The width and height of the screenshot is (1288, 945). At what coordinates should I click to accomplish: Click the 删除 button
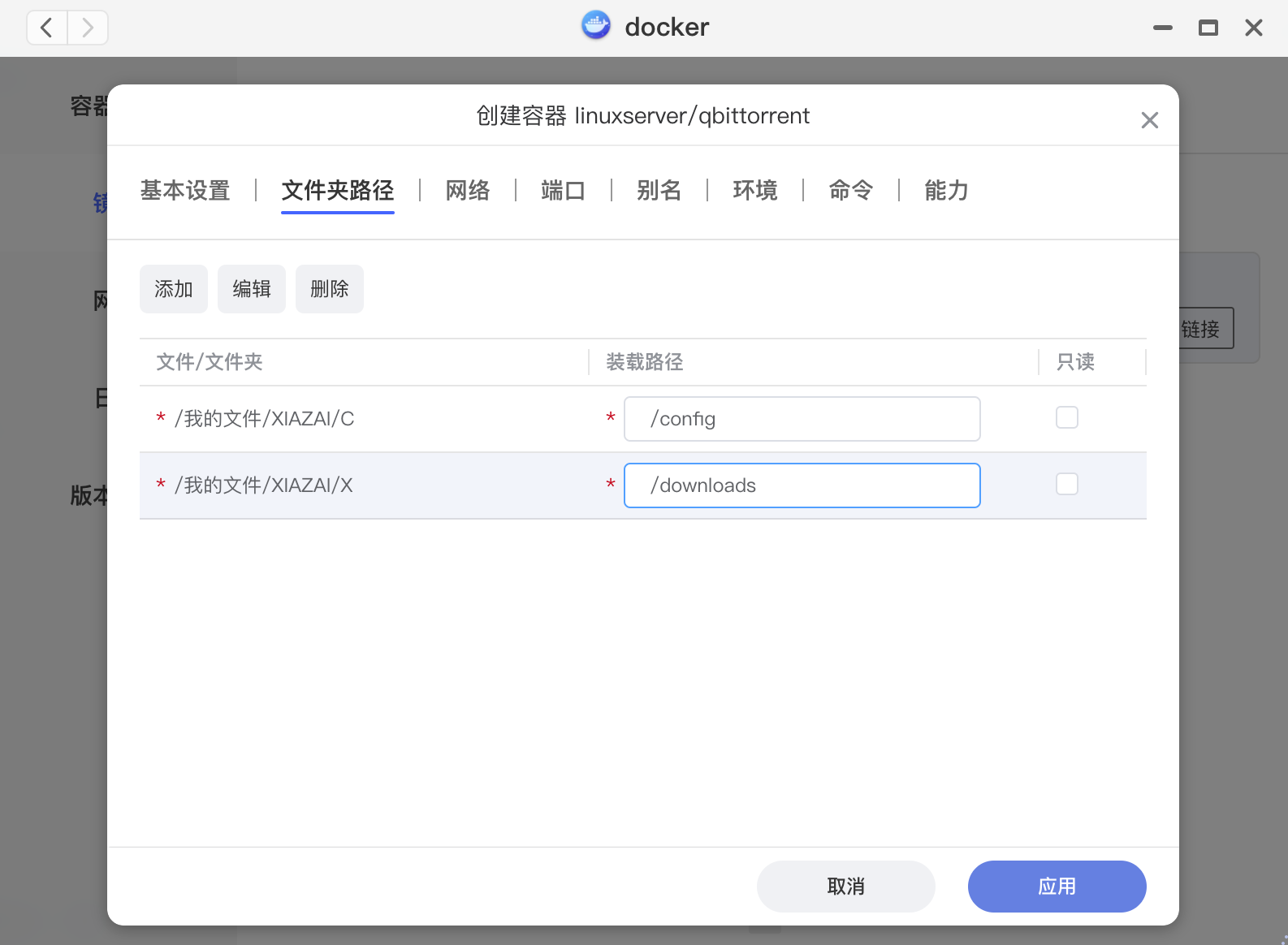tap(330, 289)
